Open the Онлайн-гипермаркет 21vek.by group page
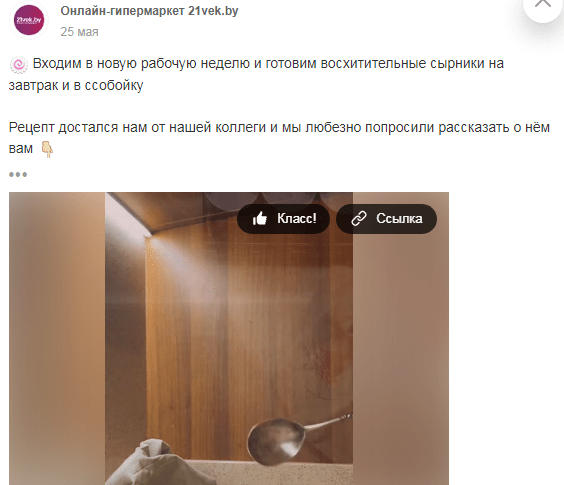This screenshot has width=564, height=485. point(149,11)
